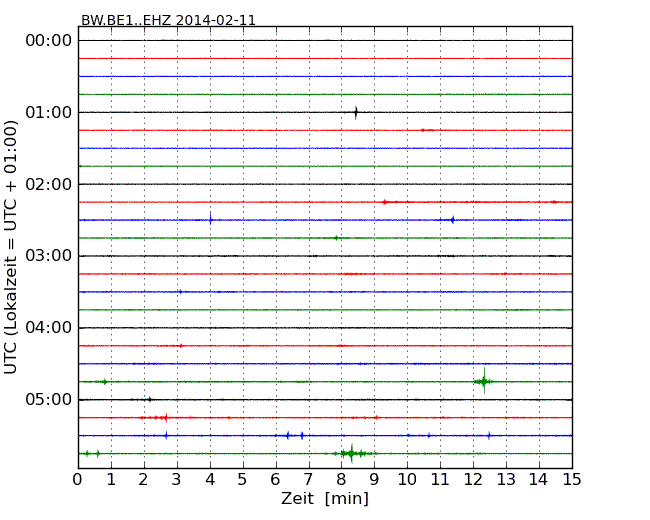This screenshot has height=520, width=650.
Task: Click x-axis tick label 15
Action: [x=572, y=480]
